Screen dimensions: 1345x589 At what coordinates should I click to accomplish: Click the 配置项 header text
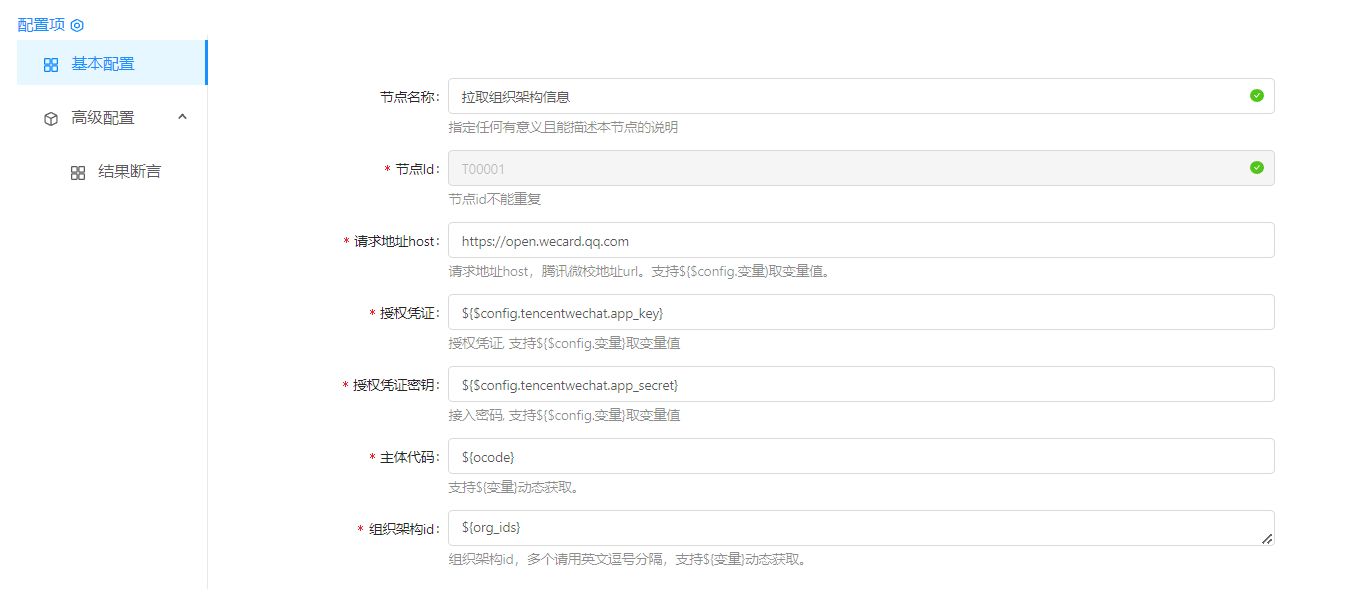coord(41,25)
